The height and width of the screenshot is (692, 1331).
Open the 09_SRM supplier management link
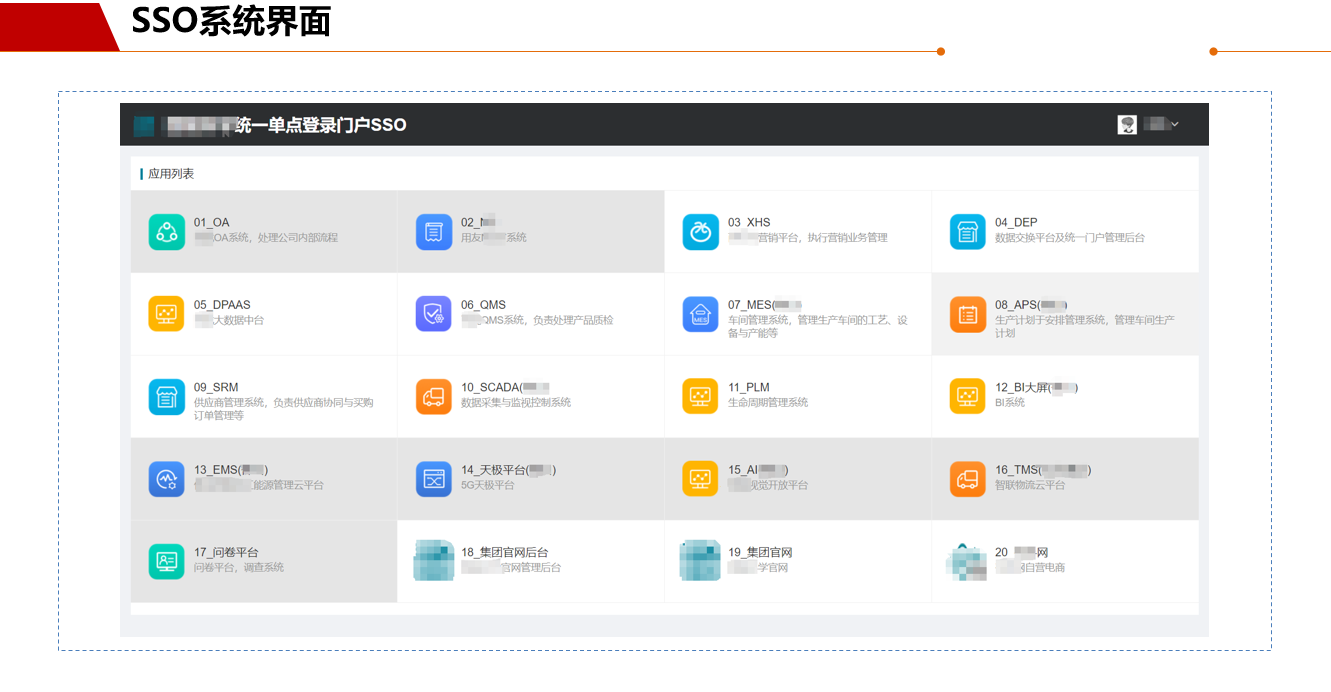pos(216,387)
